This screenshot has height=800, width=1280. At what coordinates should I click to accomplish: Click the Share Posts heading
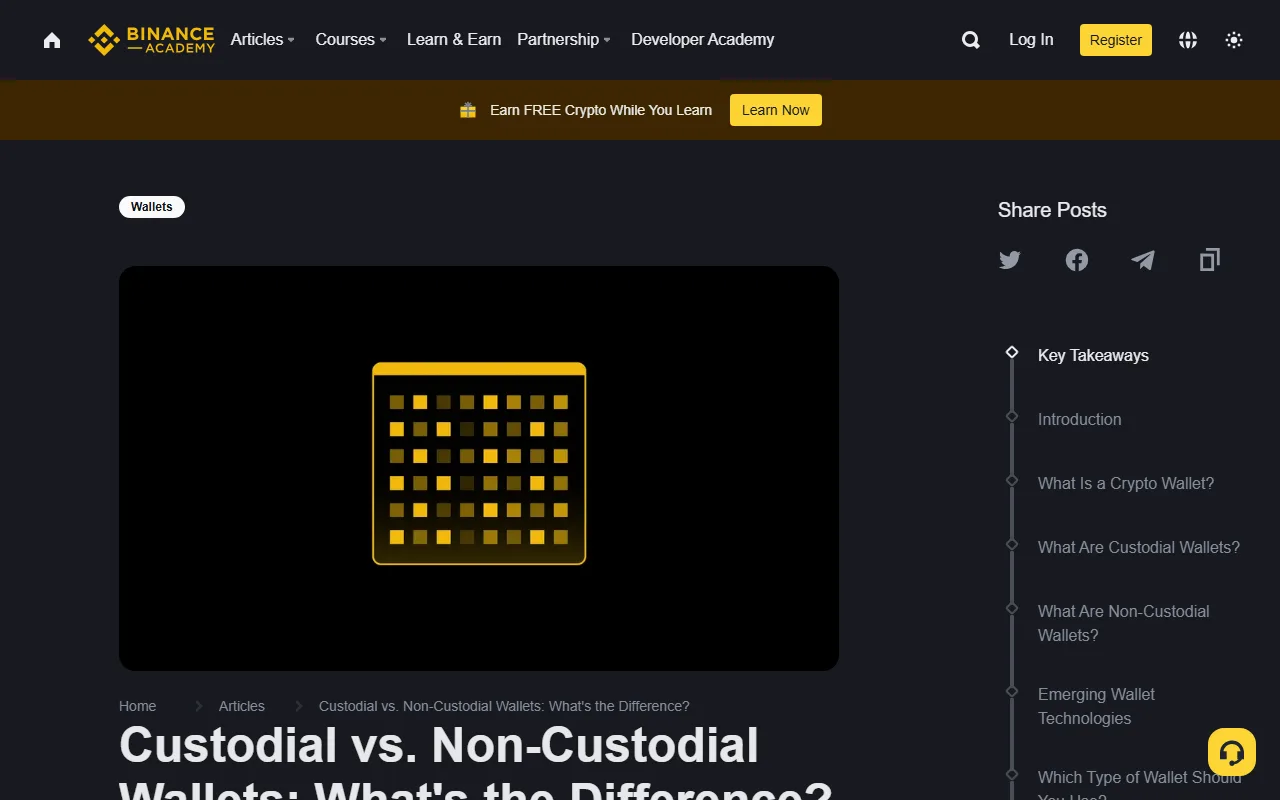pyautogui.click(x=1052, y=210)
